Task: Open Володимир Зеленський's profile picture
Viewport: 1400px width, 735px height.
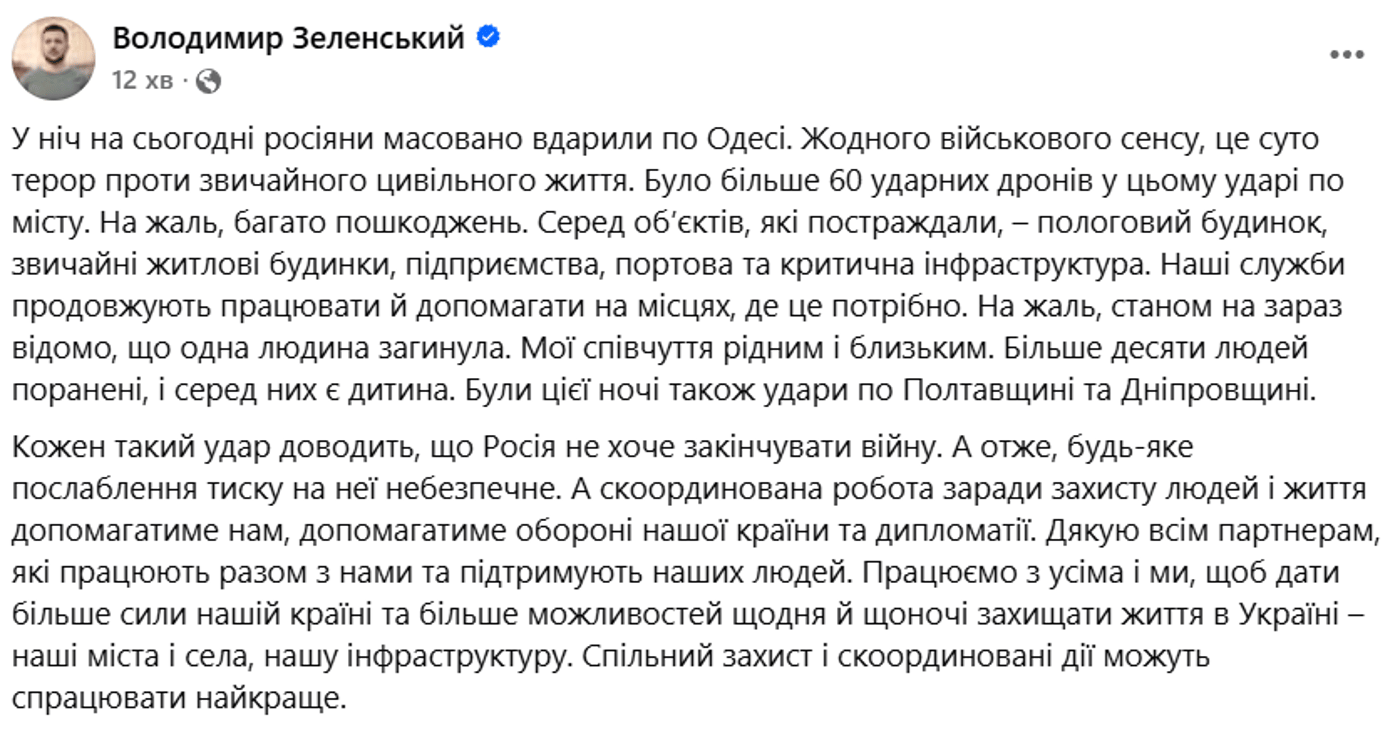Action: [54, 58]
